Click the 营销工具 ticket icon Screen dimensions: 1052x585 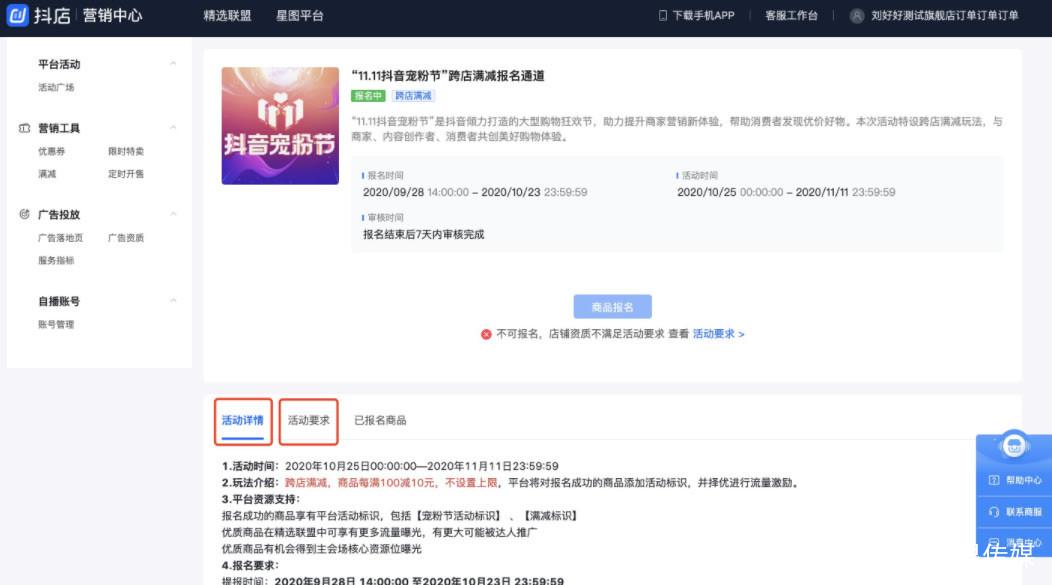[25, 128]
